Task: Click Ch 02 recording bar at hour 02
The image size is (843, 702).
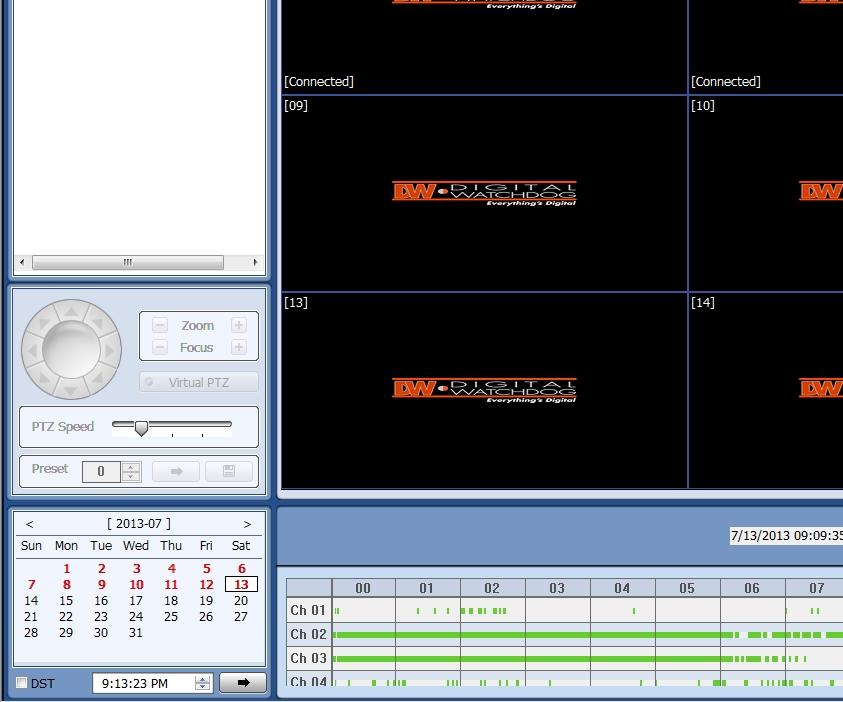Action: 492,635
